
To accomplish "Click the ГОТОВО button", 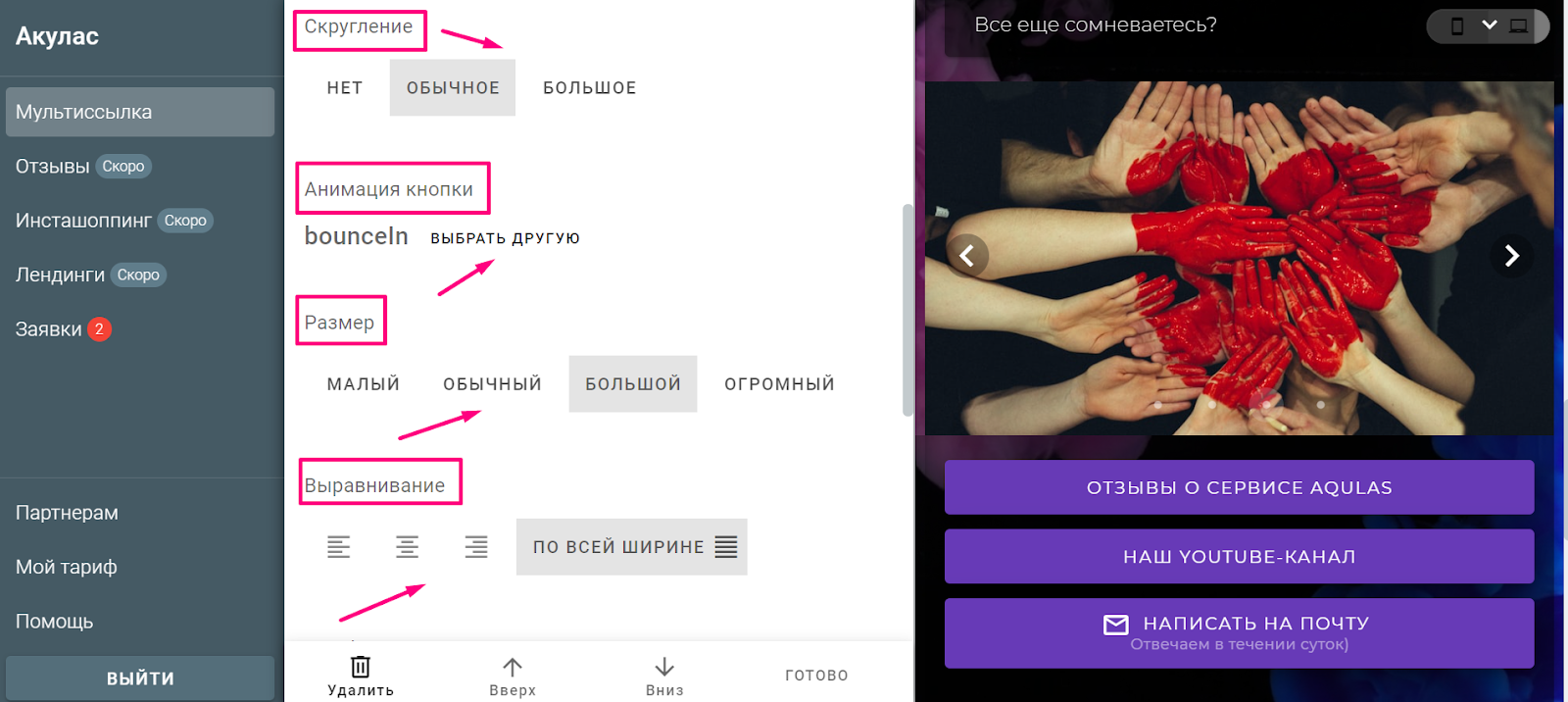I will 817,676.
